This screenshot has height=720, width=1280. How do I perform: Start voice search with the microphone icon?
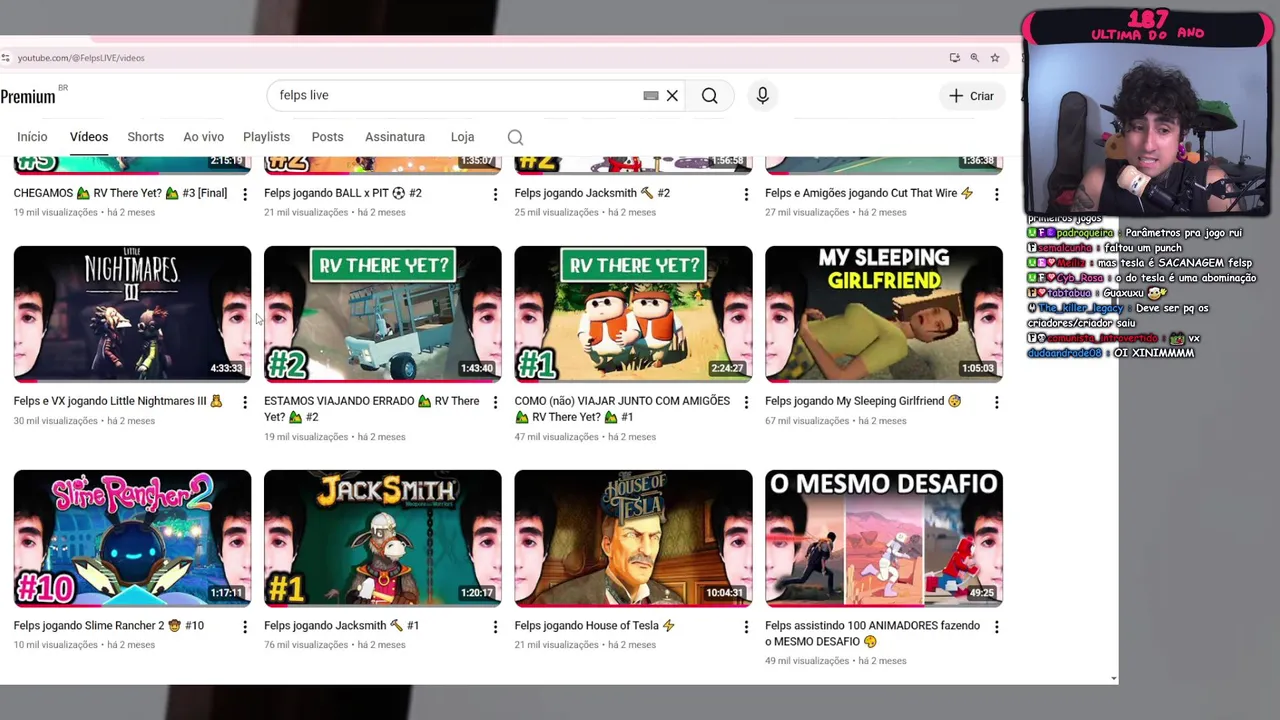click(762, 95)
